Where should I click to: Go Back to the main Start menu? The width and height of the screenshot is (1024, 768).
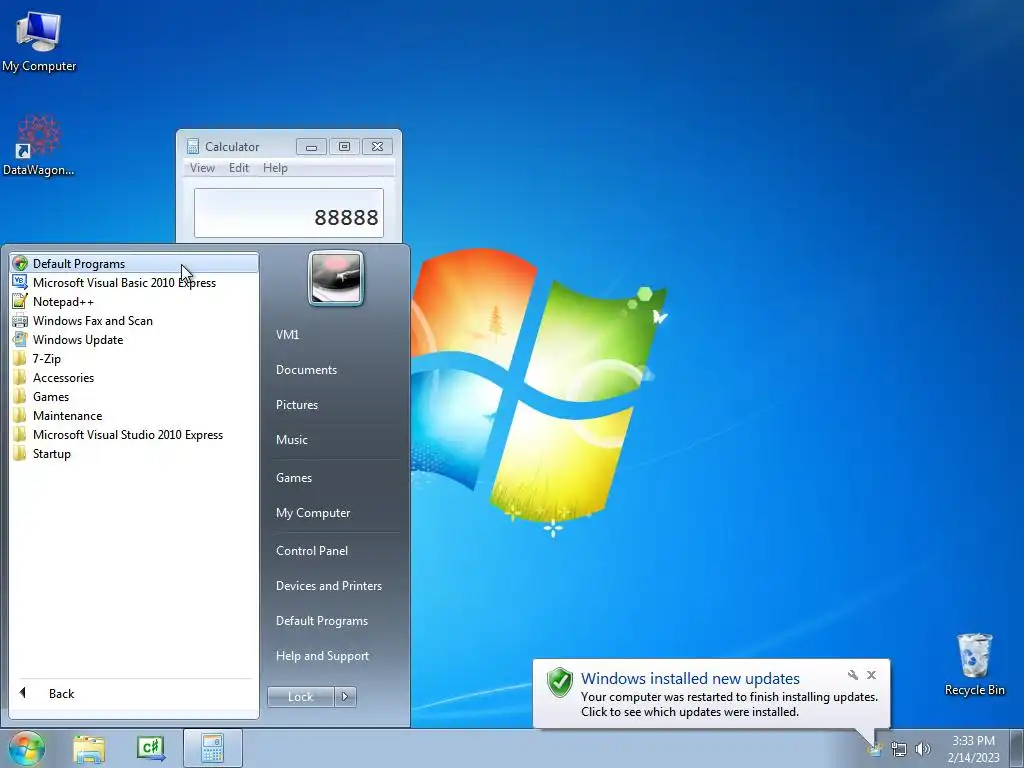coord(134,694)
